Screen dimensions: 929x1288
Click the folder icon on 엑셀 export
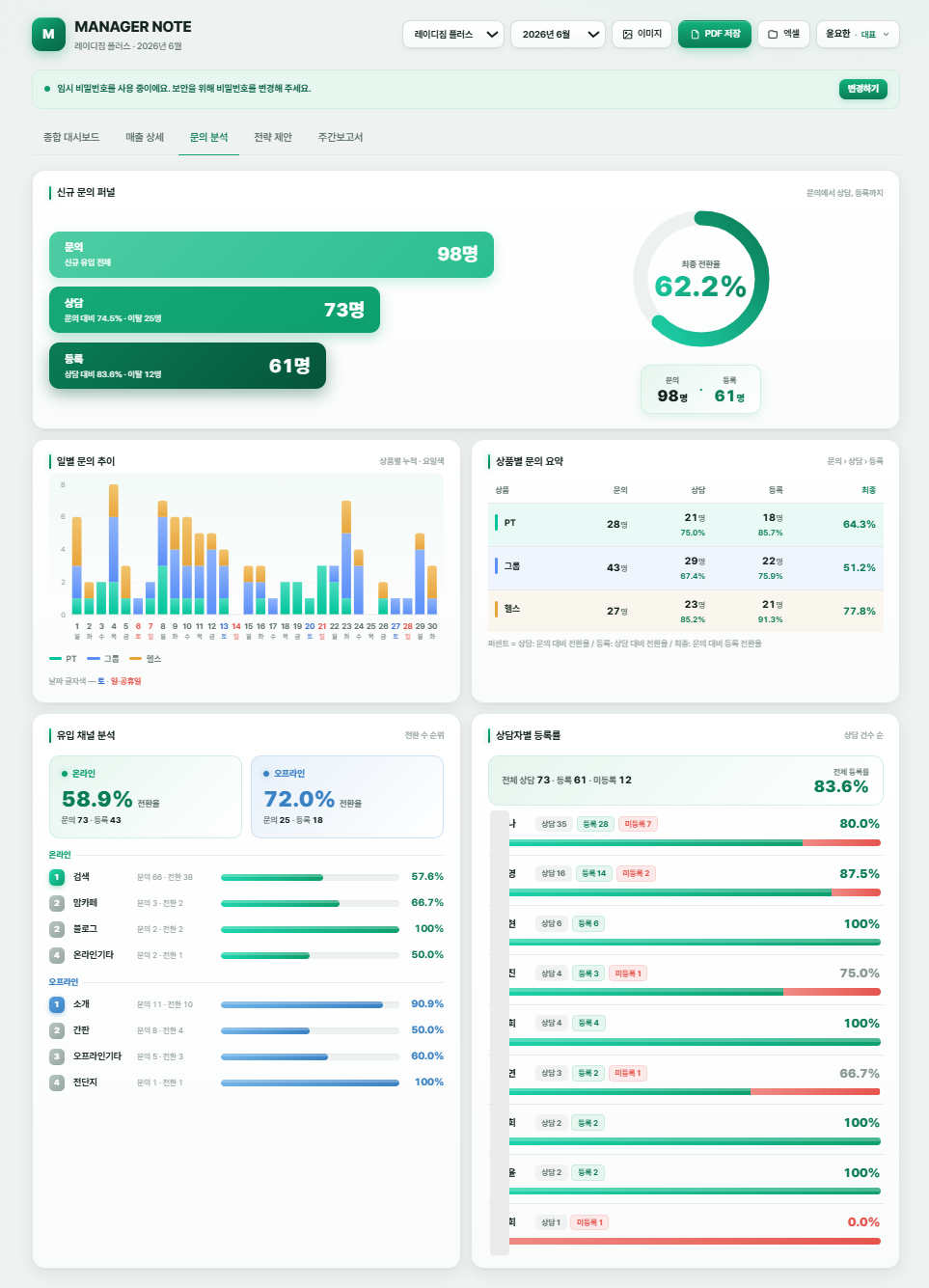coord(773,35)
